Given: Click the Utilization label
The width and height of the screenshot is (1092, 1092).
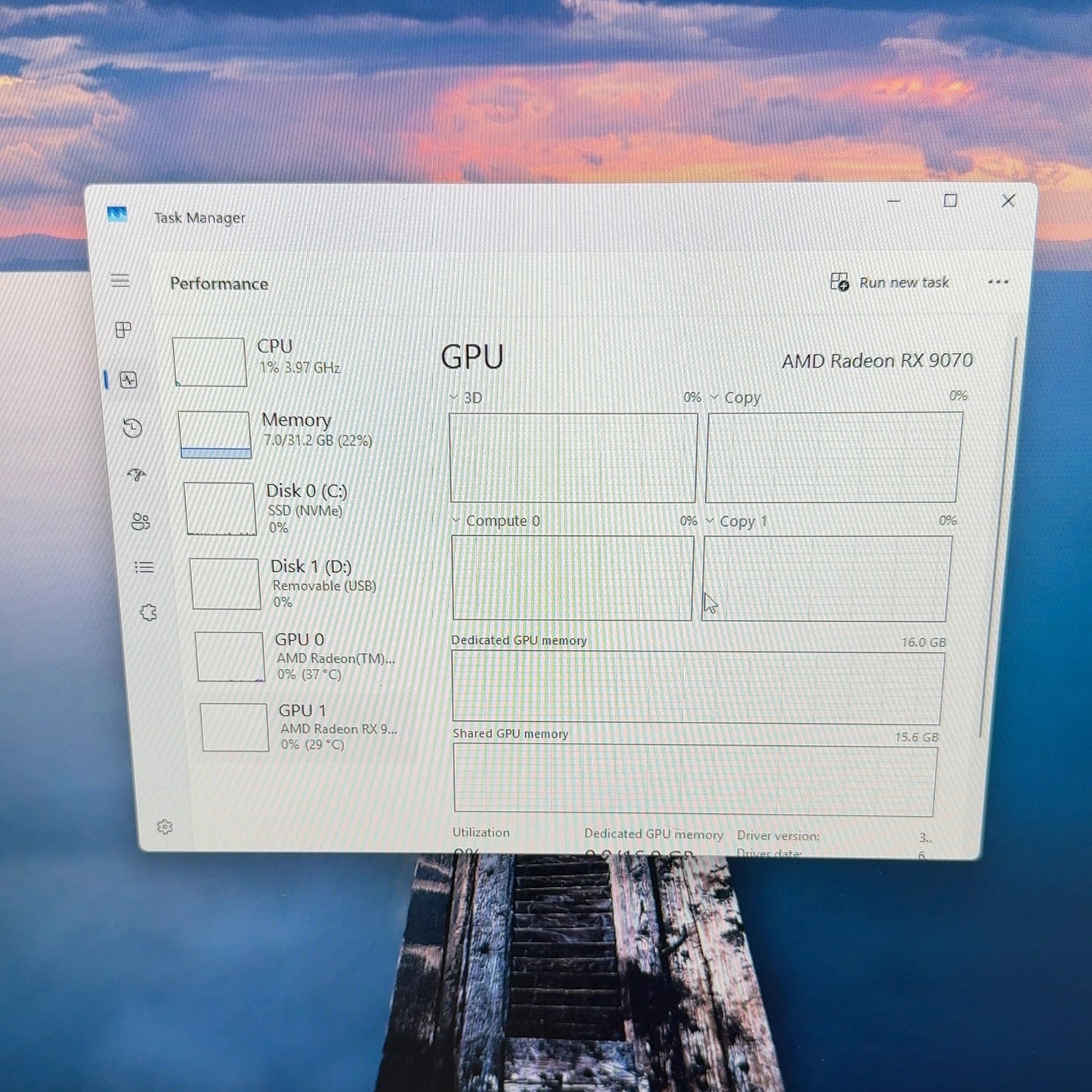Looking at the screenshot, I should 481,832.
